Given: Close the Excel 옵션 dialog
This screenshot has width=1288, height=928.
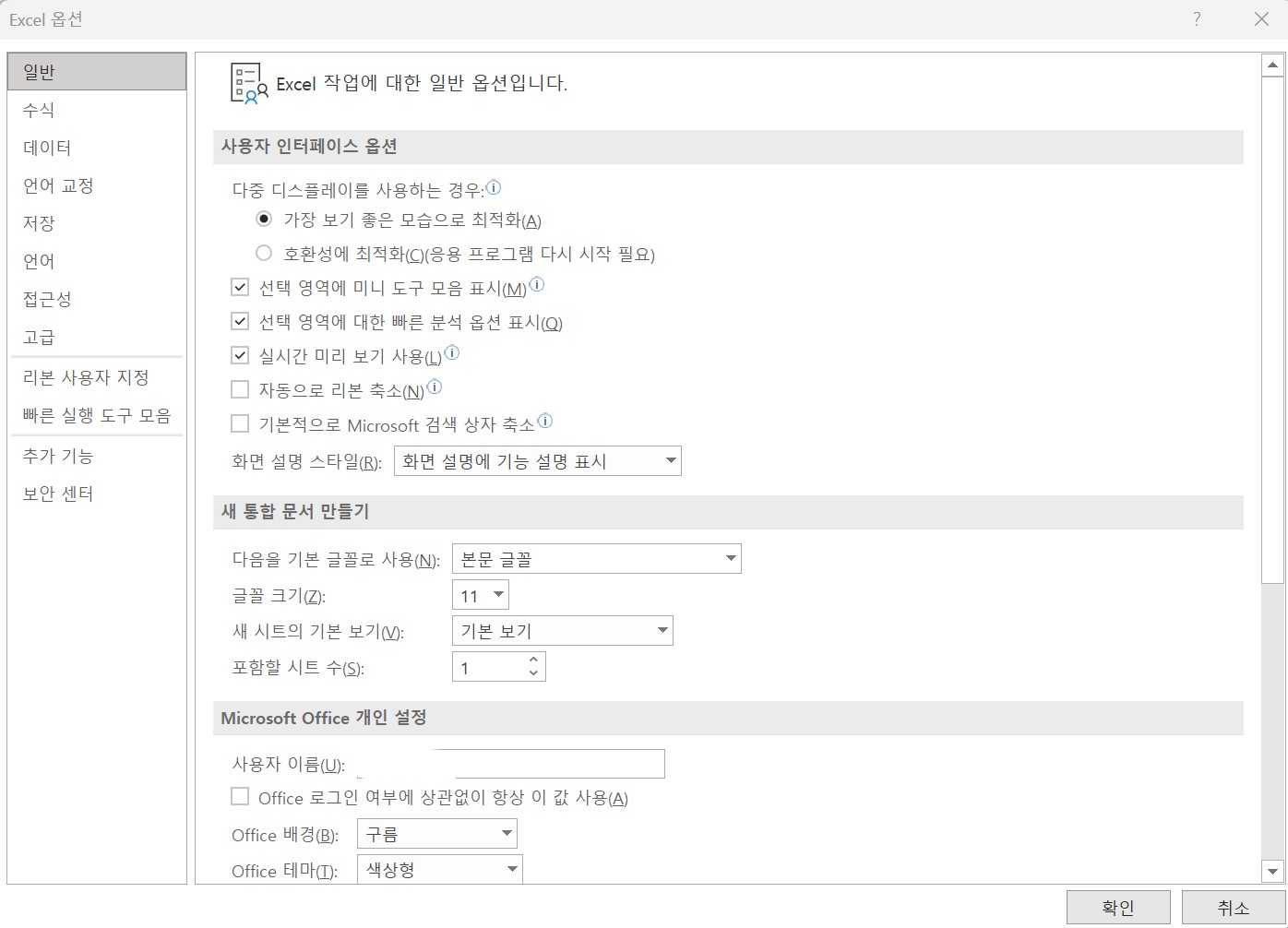Looking at the screenshot, I should [x=1261, y=19].
